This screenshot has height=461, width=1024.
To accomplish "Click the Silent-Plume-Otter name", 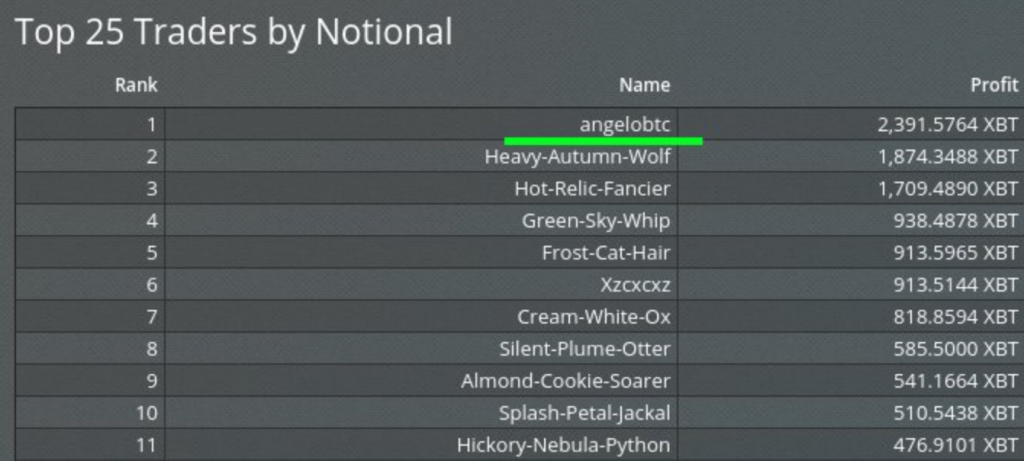I will (x=585, y=349).
